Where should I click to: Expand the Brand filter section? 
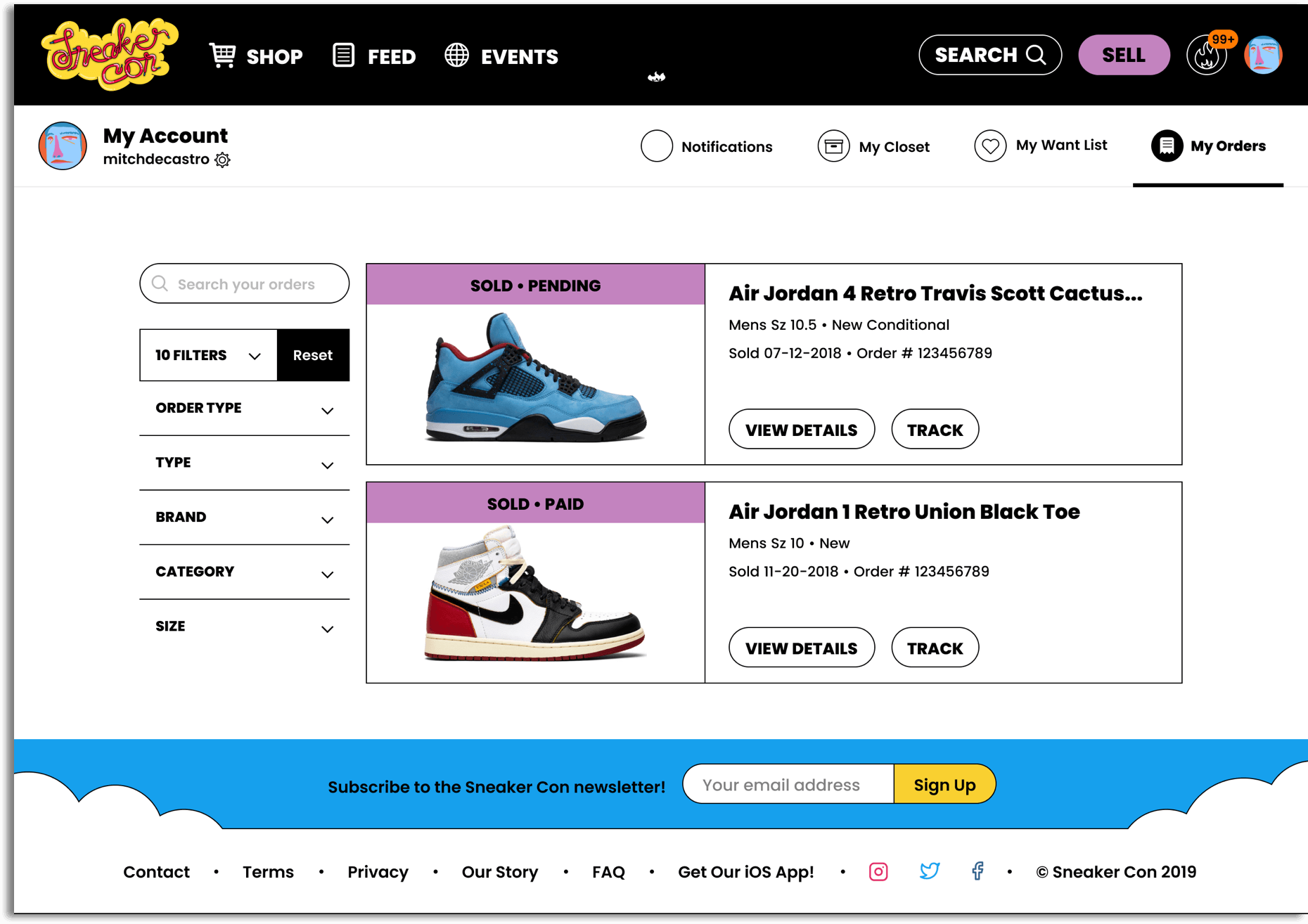click(x=244, y=518)
